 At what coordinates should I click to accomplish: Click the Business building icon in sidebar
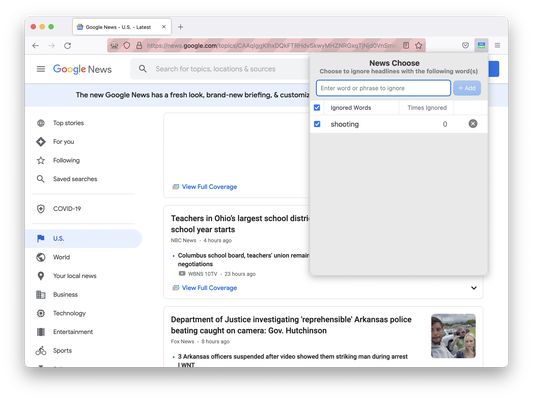point(41,295)
